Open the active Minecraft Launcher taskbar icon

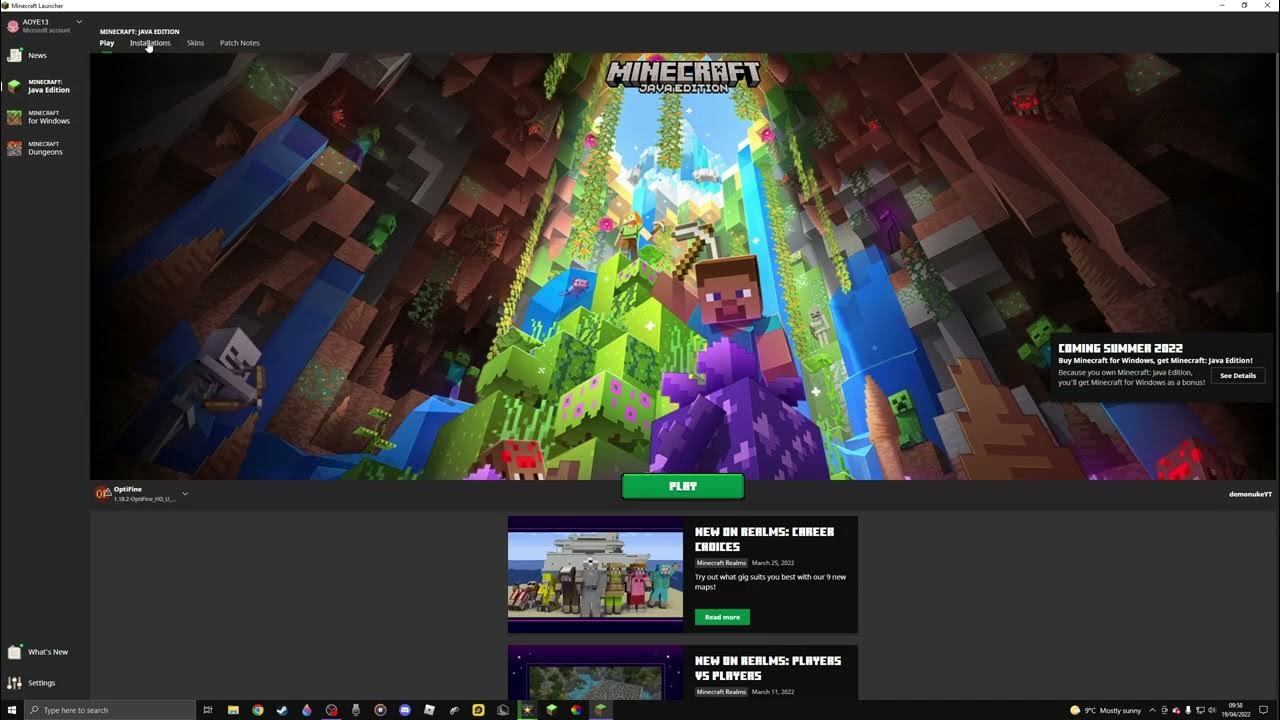(x=600, y=710)
